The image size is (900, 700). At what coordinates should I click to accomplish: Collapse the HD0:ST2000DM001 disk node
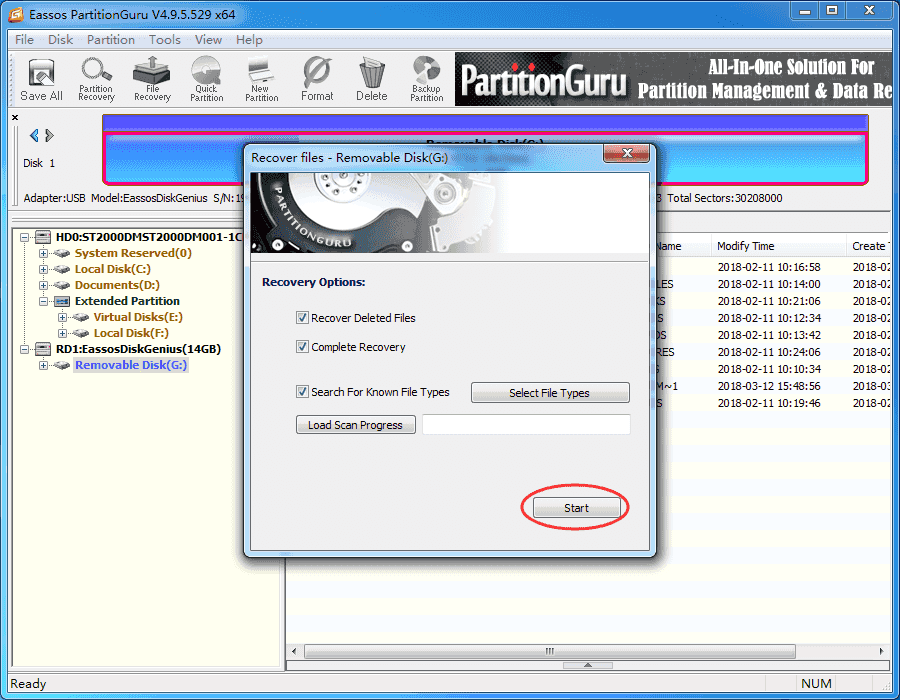[24, 237]
